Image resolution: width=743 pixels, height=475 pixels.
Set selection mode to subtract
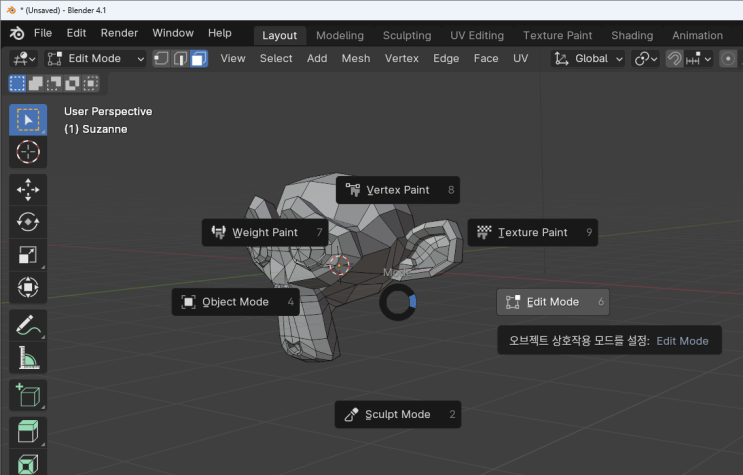click(x=54, y=83)
